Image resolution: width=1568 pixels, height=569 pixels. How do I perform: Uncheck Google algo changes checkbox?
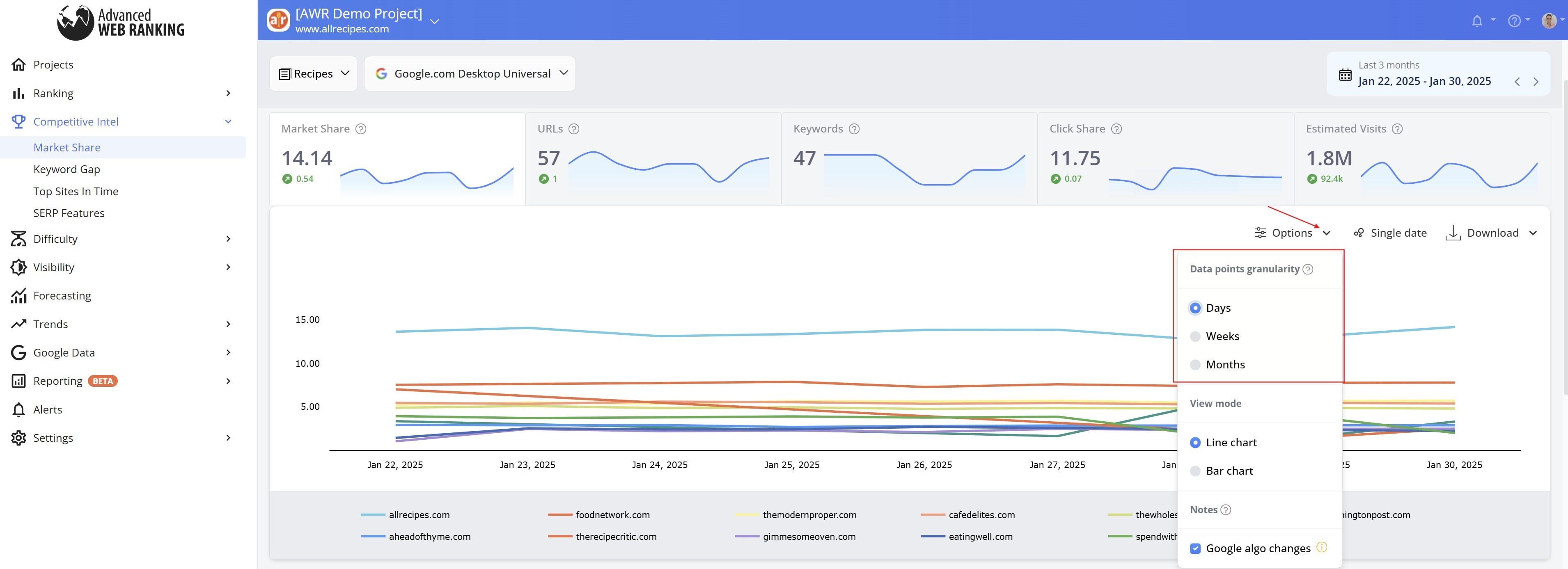tap(1195, 548)
